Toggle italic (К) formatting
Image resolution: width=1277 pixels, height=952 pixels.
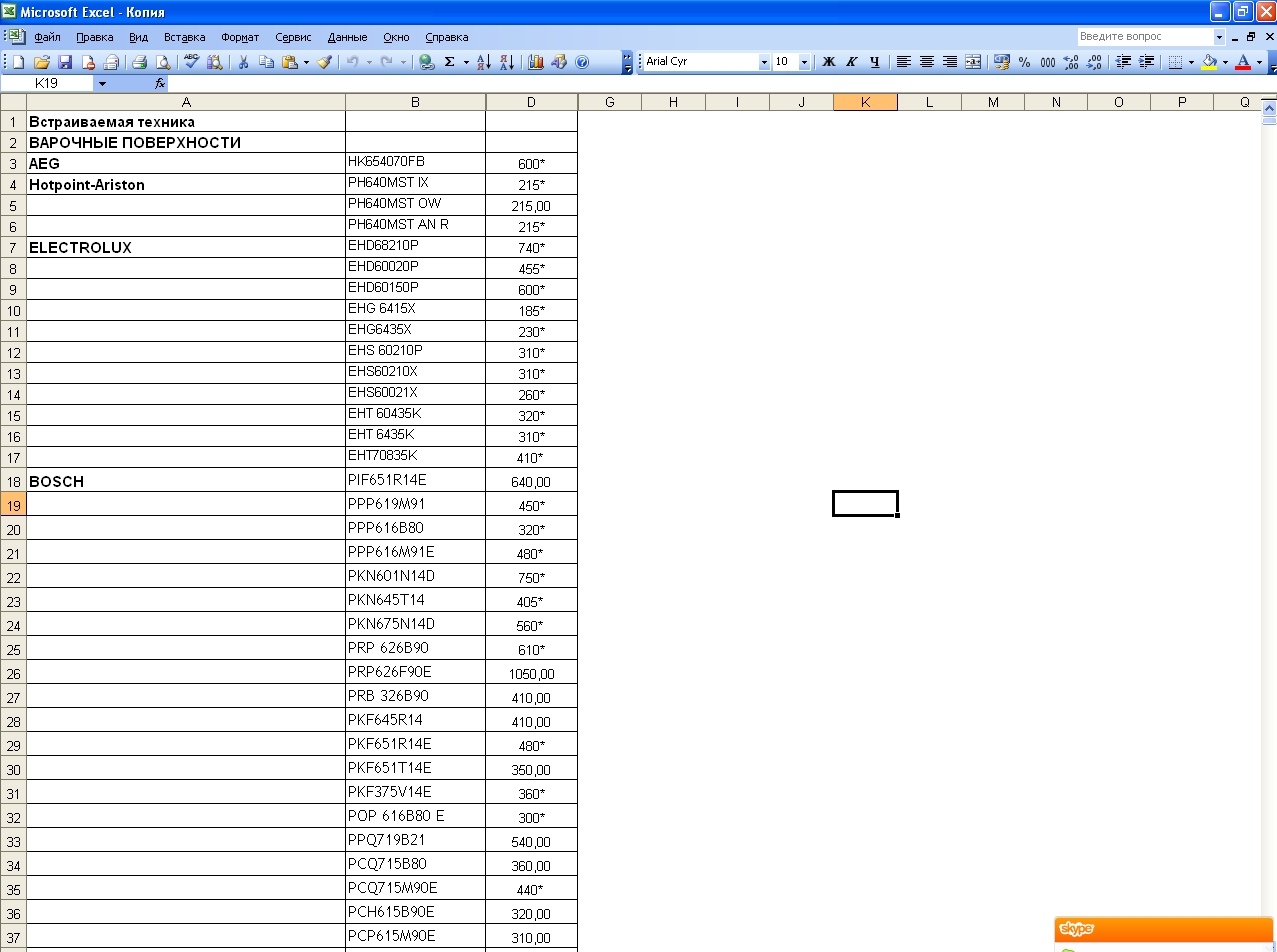click(x=851, y=62)
